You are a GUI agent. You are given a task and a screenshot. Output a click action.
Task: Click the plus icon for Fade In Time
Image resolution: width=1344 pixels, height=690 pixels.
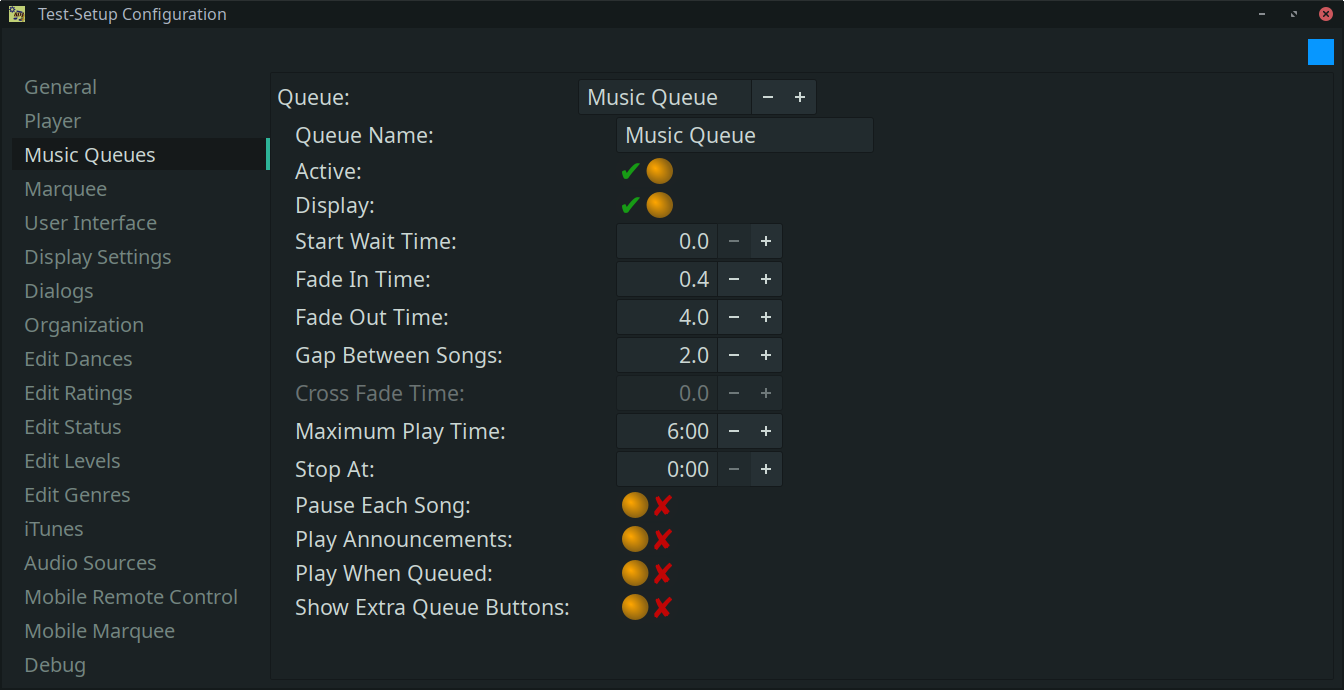pyautogui.click(x=766, y=279)
